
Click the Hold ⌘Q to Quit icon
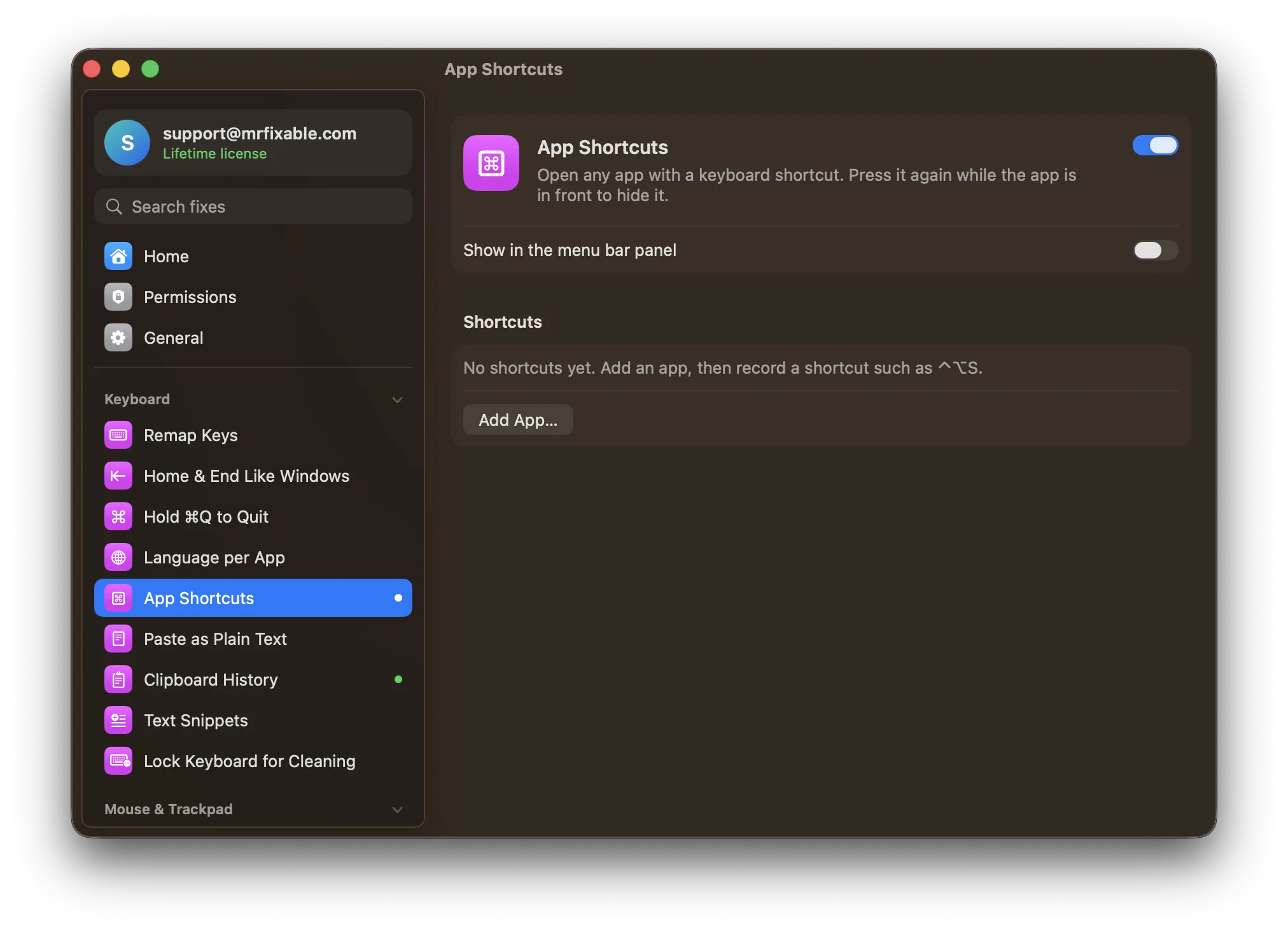click(x=118, y=517)
